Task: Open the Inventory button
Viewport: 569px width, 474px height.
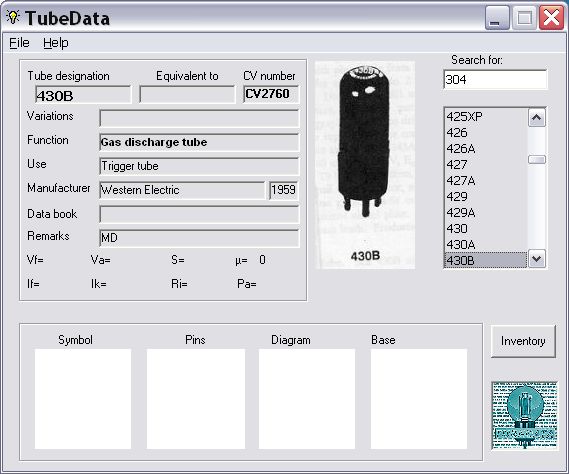Action: pos(523,341)
